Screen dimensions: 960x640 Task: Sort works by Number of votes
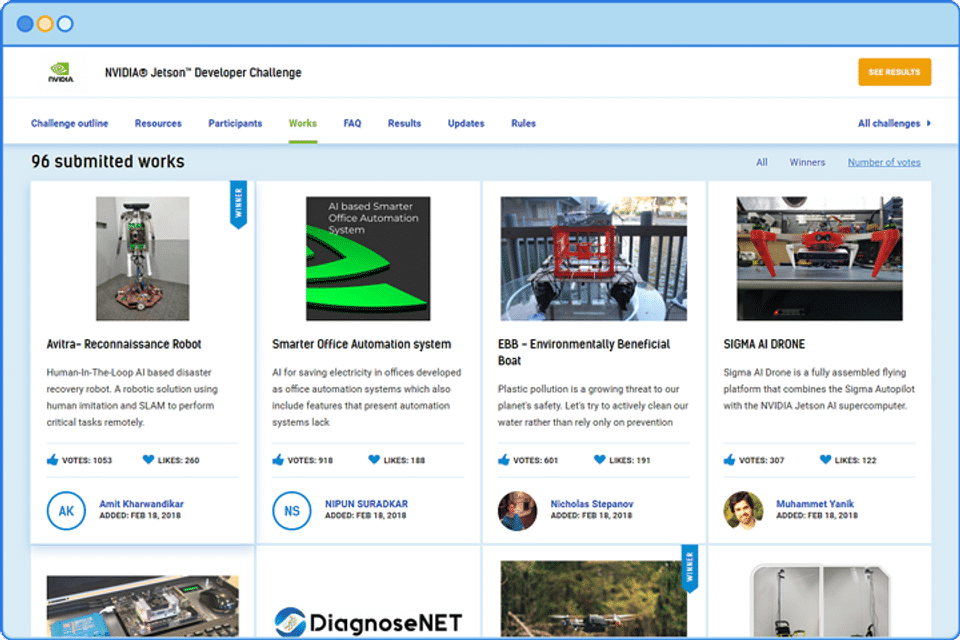point(884,162)
